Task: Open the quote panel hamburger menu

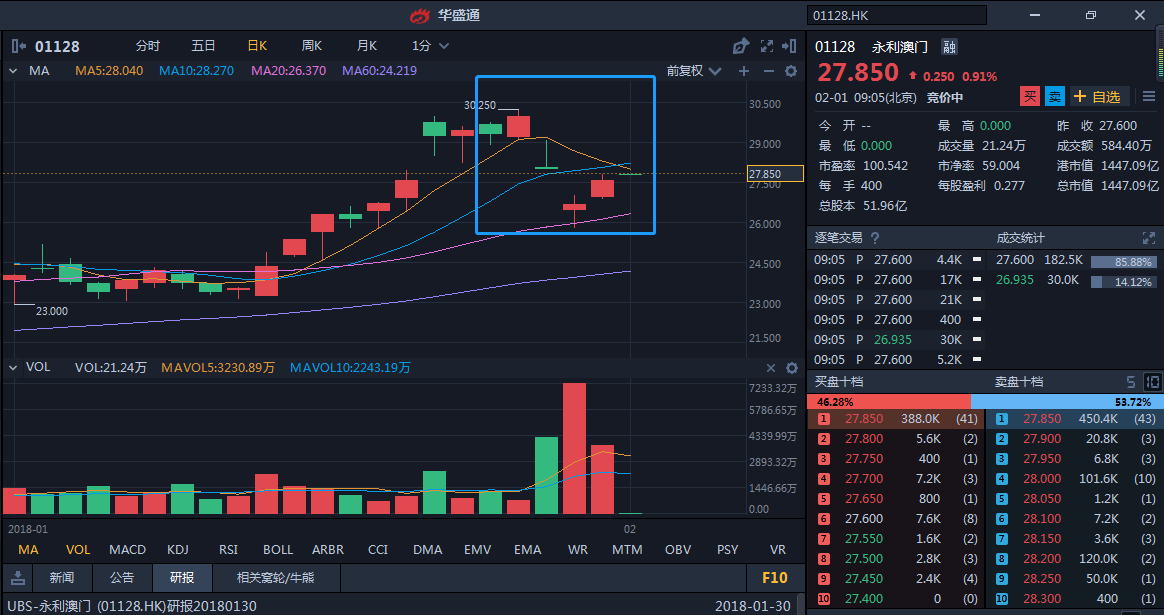Action: (1148, 97)
